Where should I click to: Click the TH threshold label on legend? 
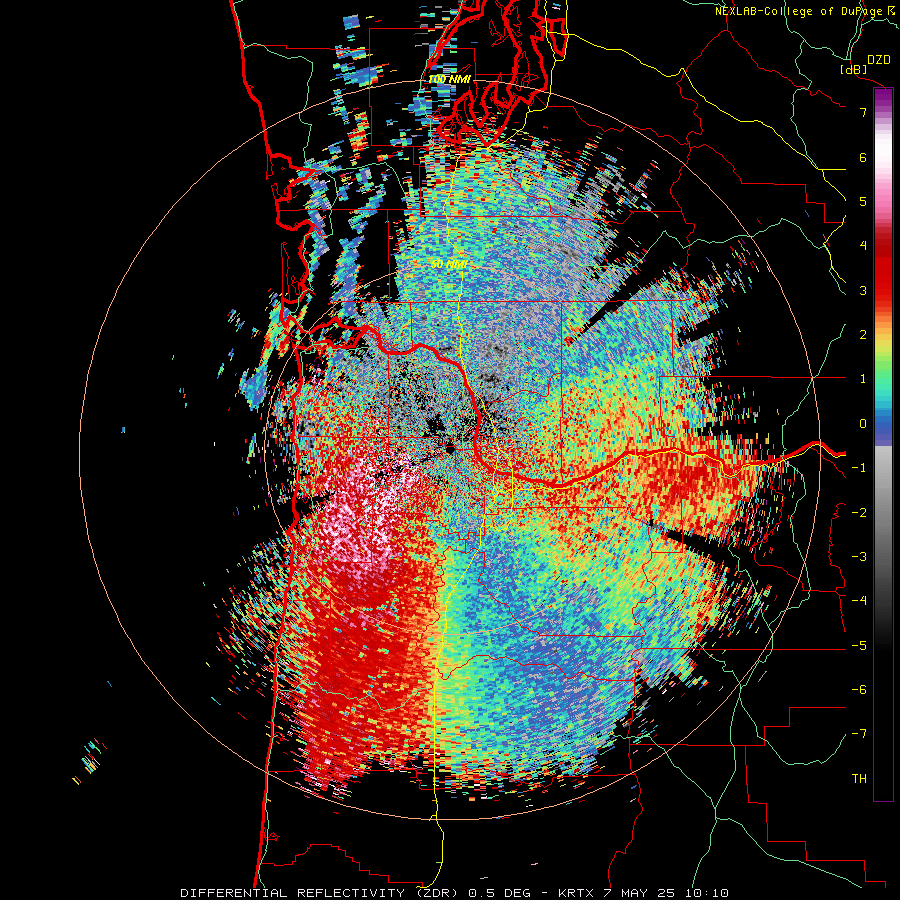pos(859,779)
